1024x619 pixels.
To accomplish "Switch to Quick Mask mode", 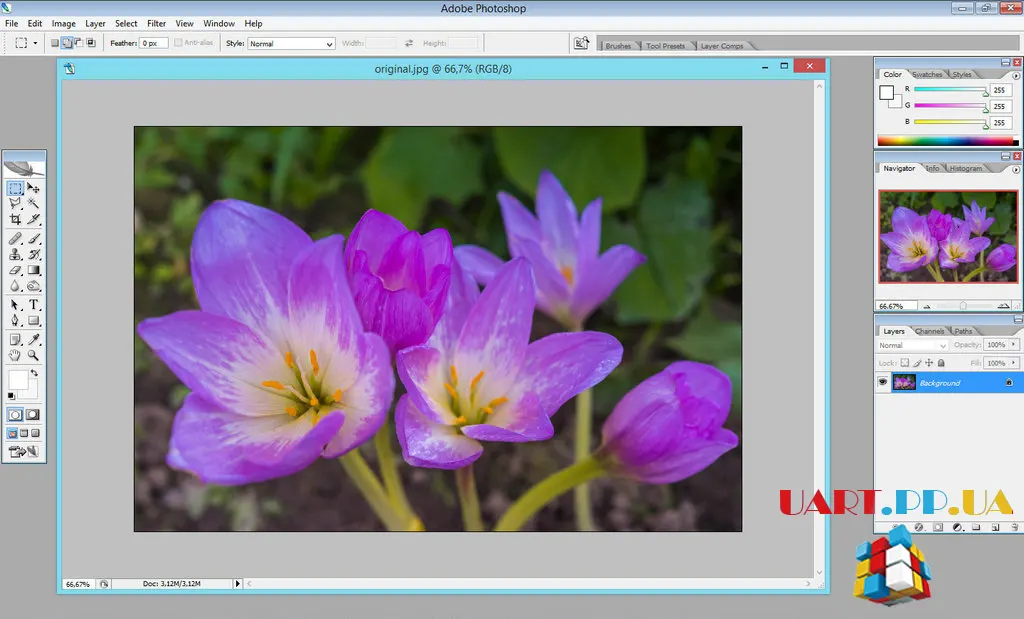I will tap(33, 415).
